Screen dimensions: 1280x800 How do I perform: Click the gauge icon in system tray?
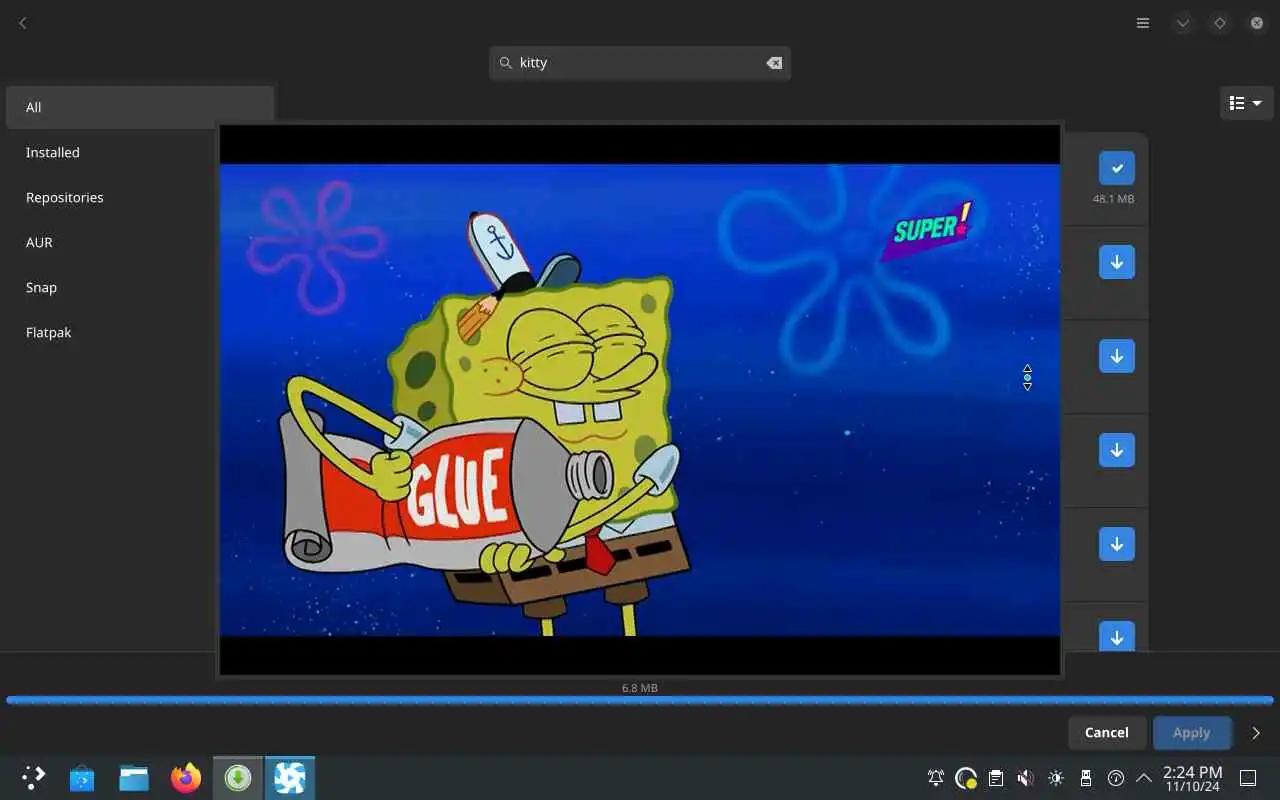pyautogui.click(x=1116, y=778)
